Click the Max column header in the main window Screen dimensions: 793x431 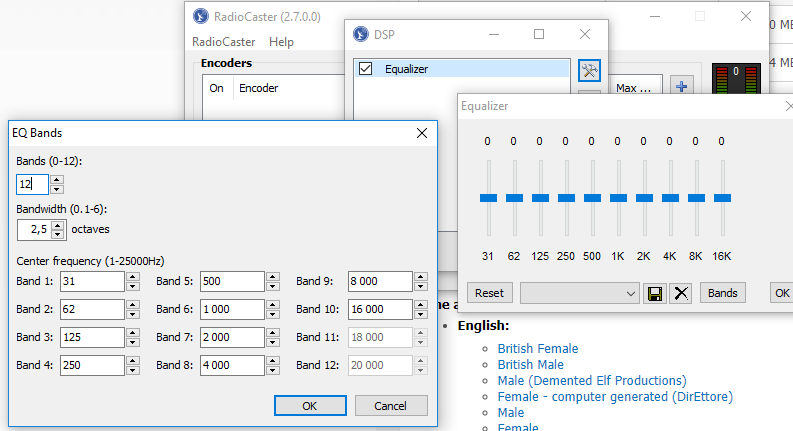636,88
